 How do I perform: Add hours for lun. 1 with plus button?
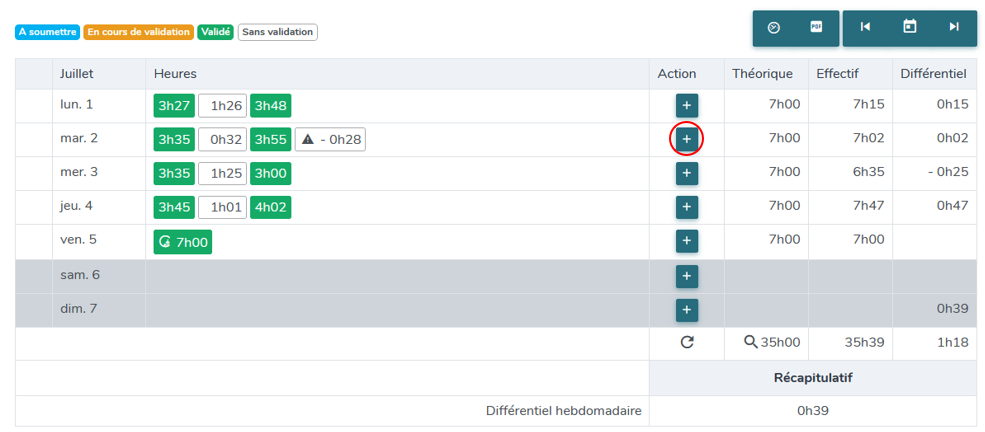[687, 105]
